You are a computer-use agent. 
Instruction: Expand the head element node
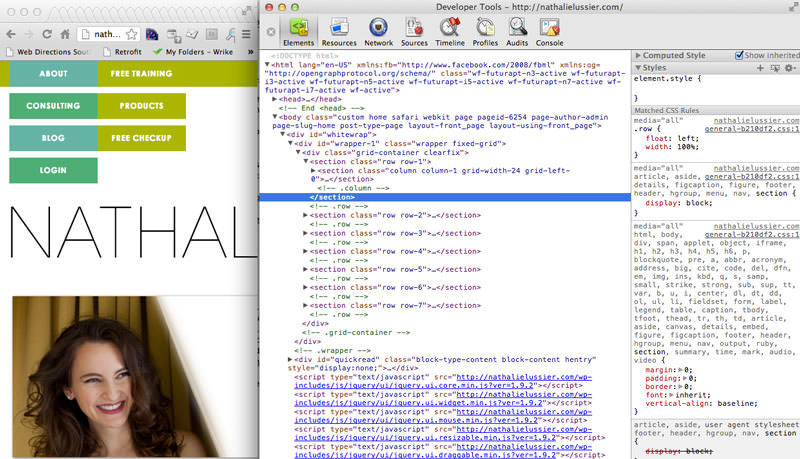[274, 99]
